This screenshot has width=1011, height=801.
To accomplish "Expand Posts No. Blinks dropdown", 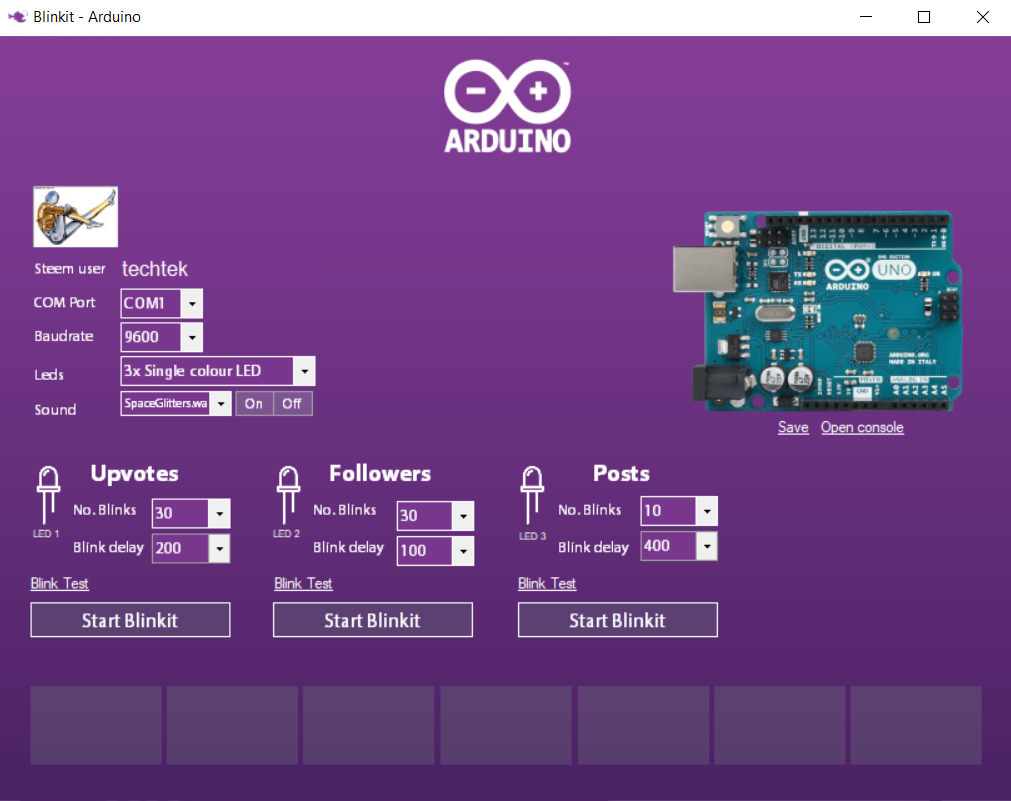I will coord(707,511).
